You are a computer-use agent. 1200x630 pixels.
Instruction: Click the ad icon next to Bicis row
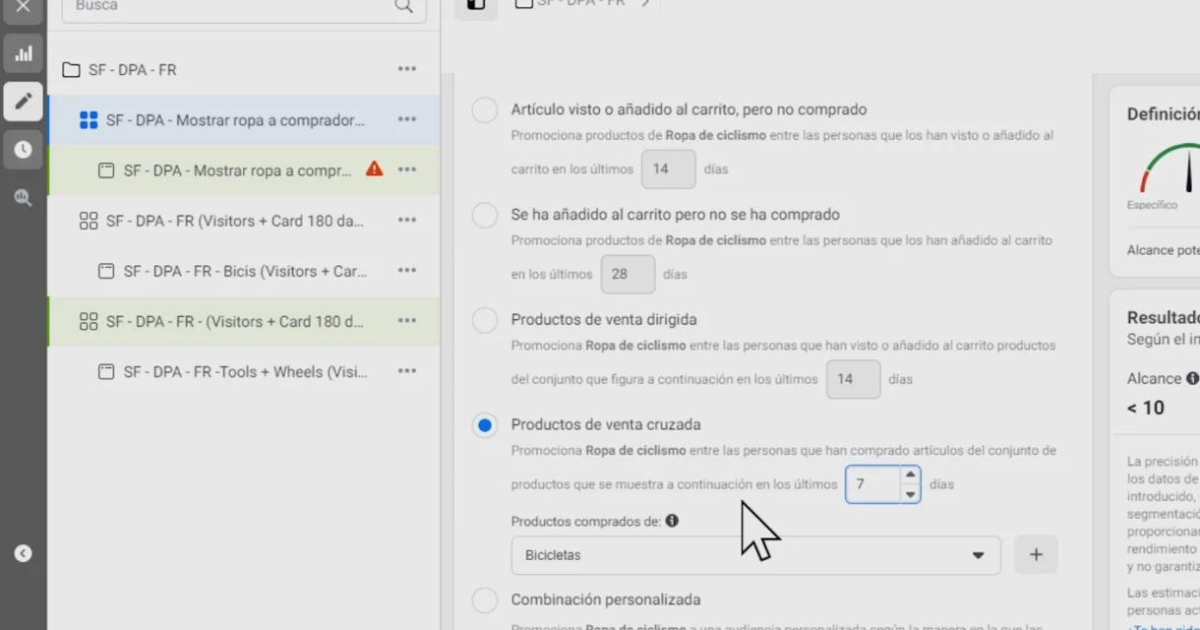point(106,271)
